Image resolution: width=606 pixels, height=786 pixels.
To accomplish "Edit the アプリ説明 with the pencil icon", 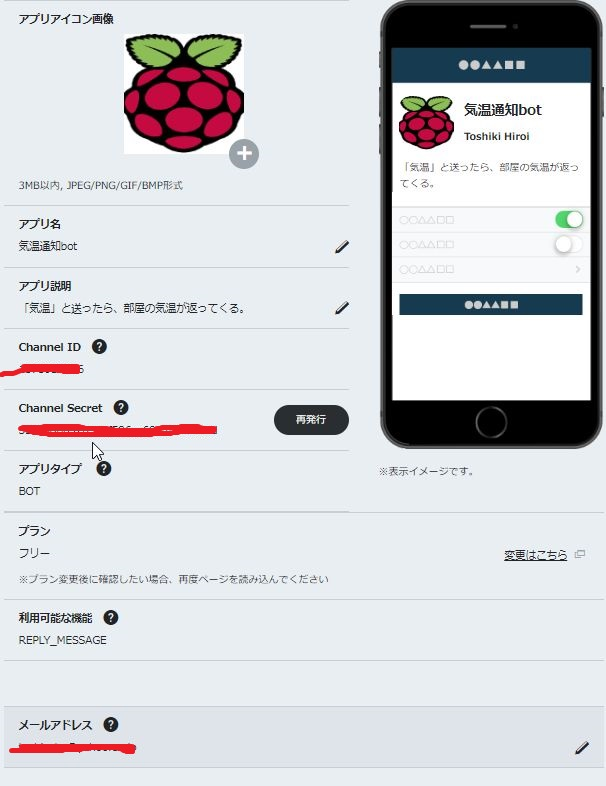I will pyautogui.click(x=342, y=308).
